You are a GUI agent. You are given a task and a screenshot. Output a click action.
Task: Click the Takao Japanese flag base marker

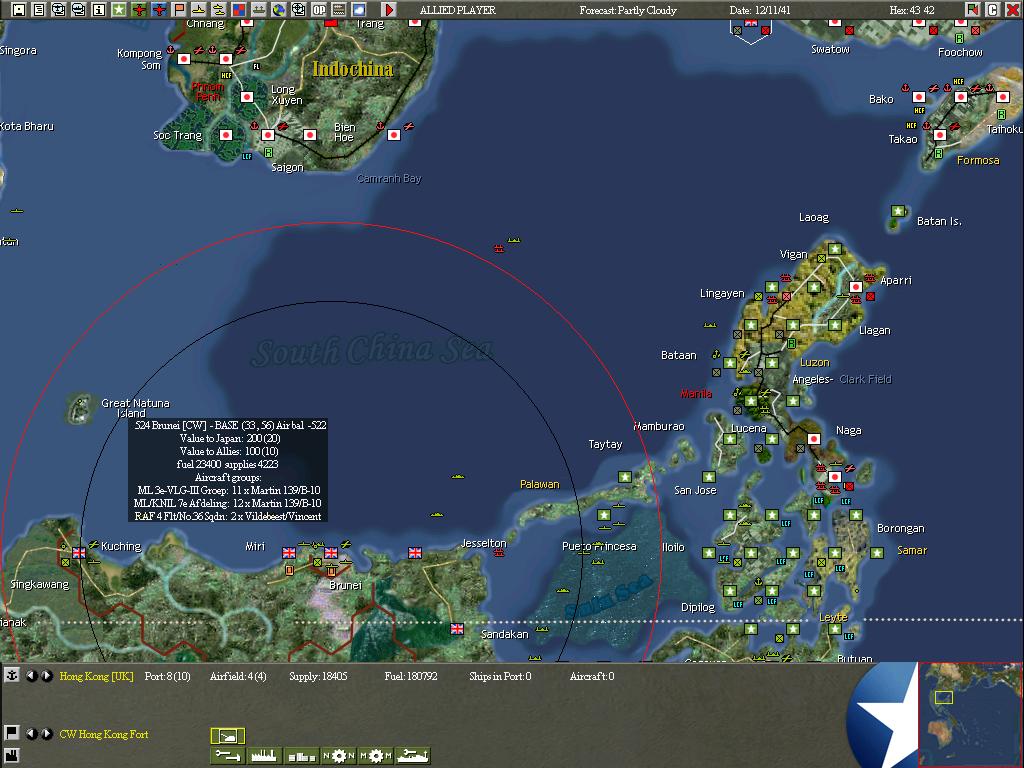coord(940,135)
